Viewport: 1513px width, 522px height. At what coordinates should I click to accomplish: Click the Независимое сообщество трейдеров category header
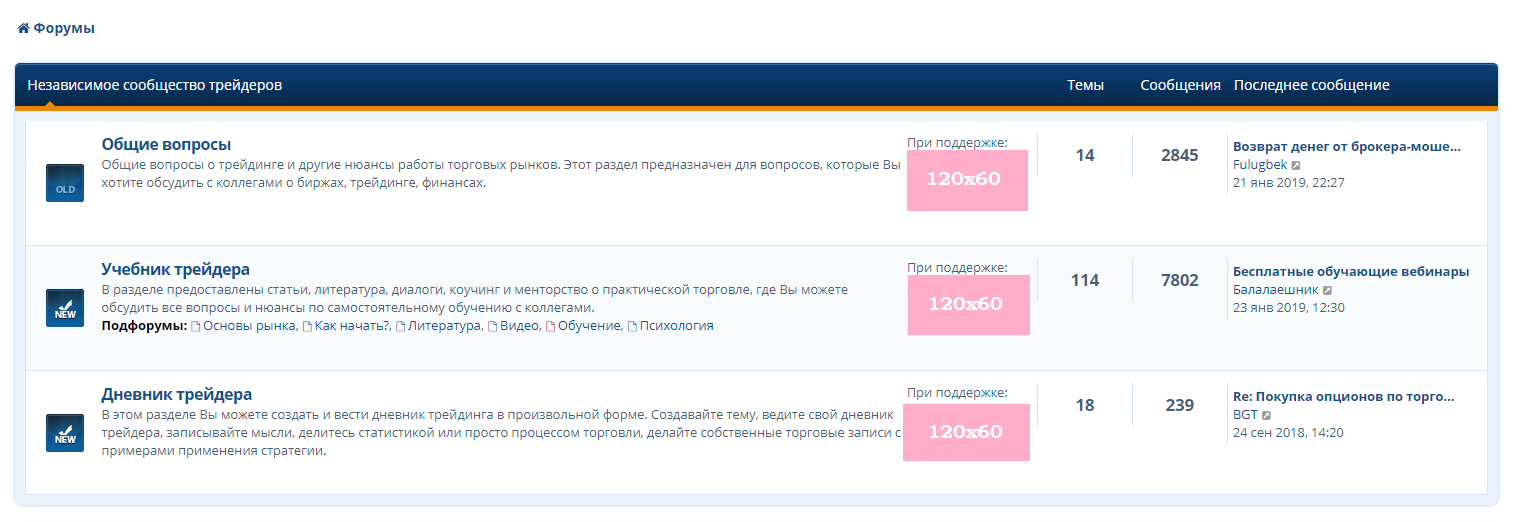tap(155, 85)
